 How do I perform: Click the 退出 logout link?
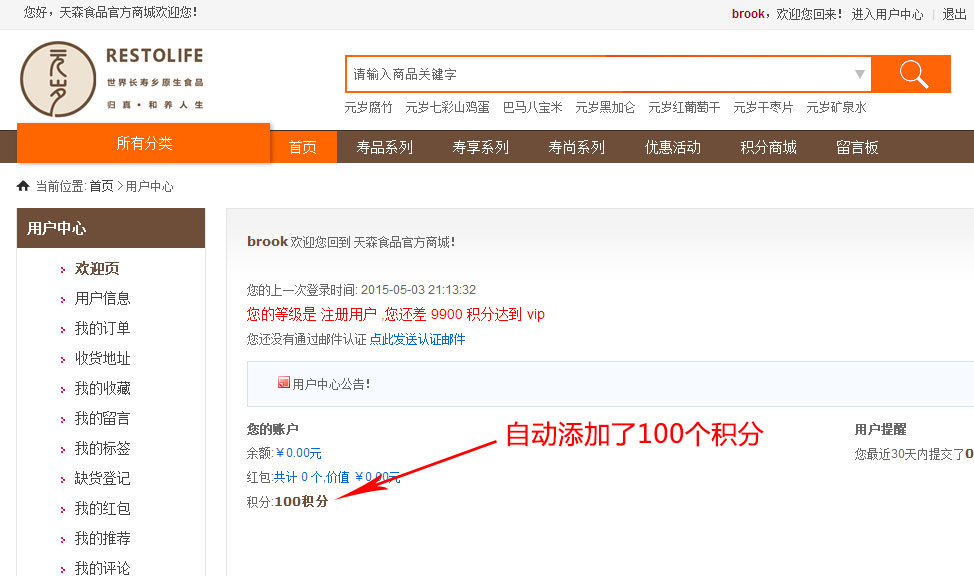point(954,13)
